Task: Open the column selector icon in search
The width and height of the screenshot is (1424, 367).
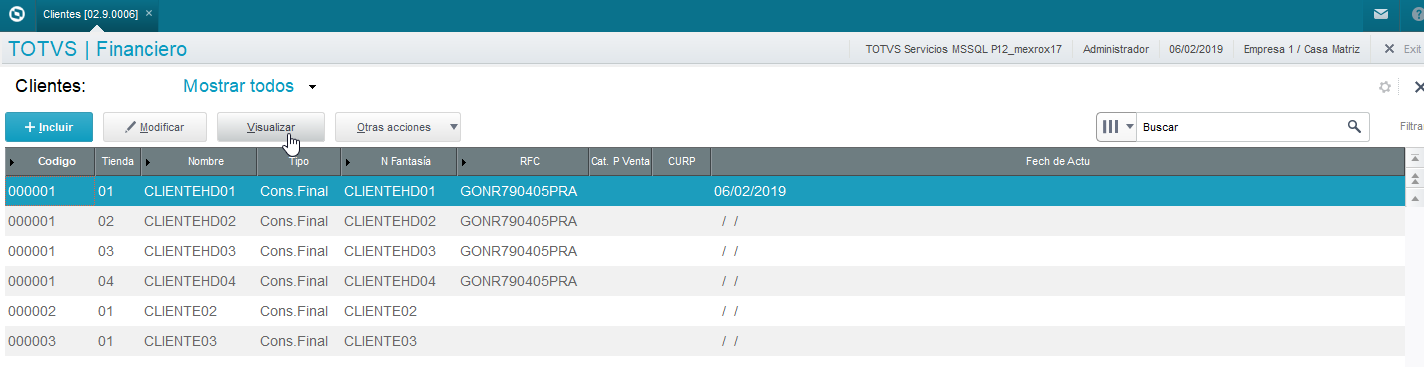Action: click(1118, 127)
